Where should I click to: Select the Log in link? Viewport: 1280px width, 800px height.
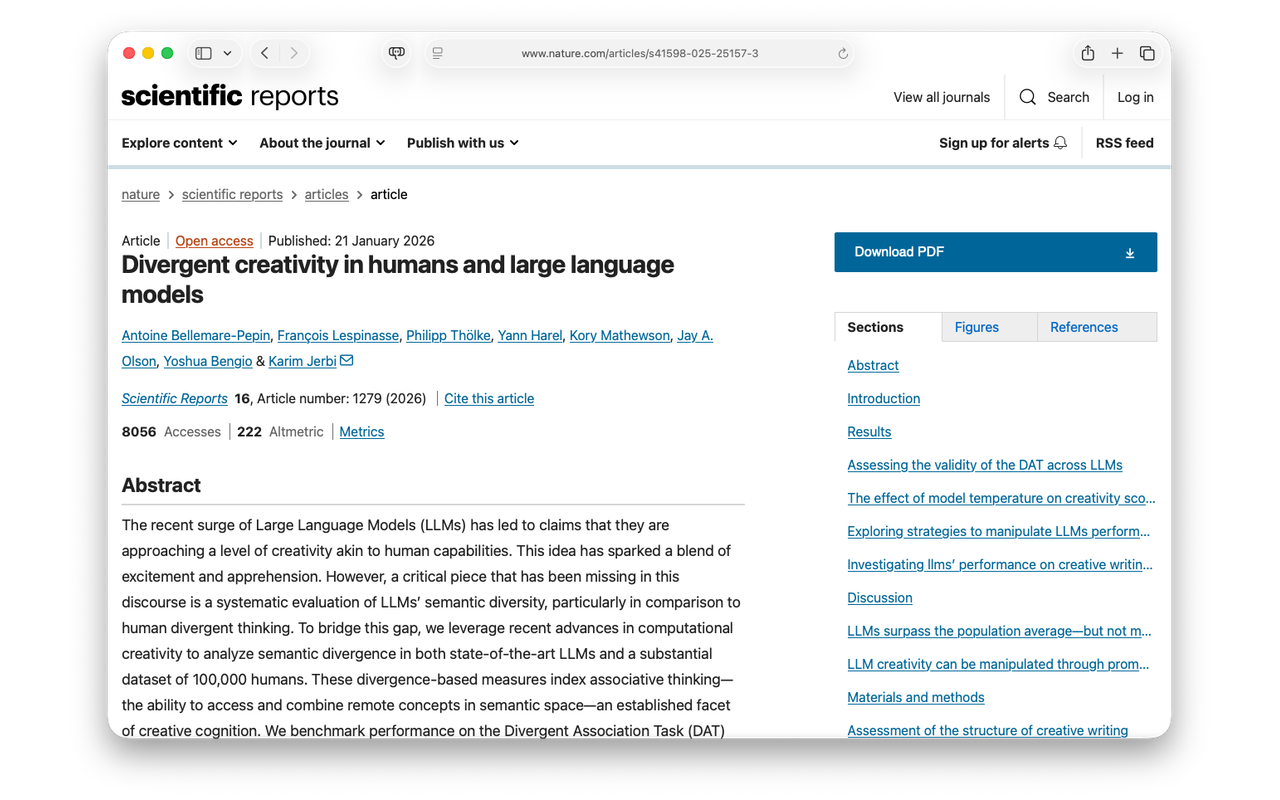click(x=1135, y=97)
